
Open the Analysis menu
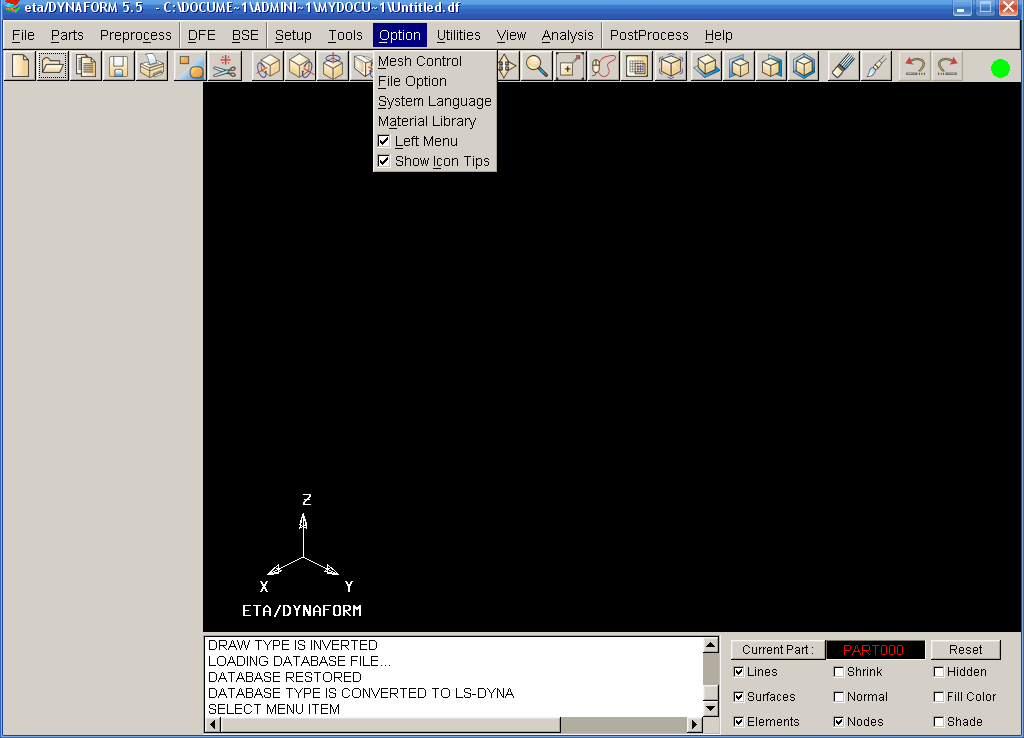click(568, 35)
